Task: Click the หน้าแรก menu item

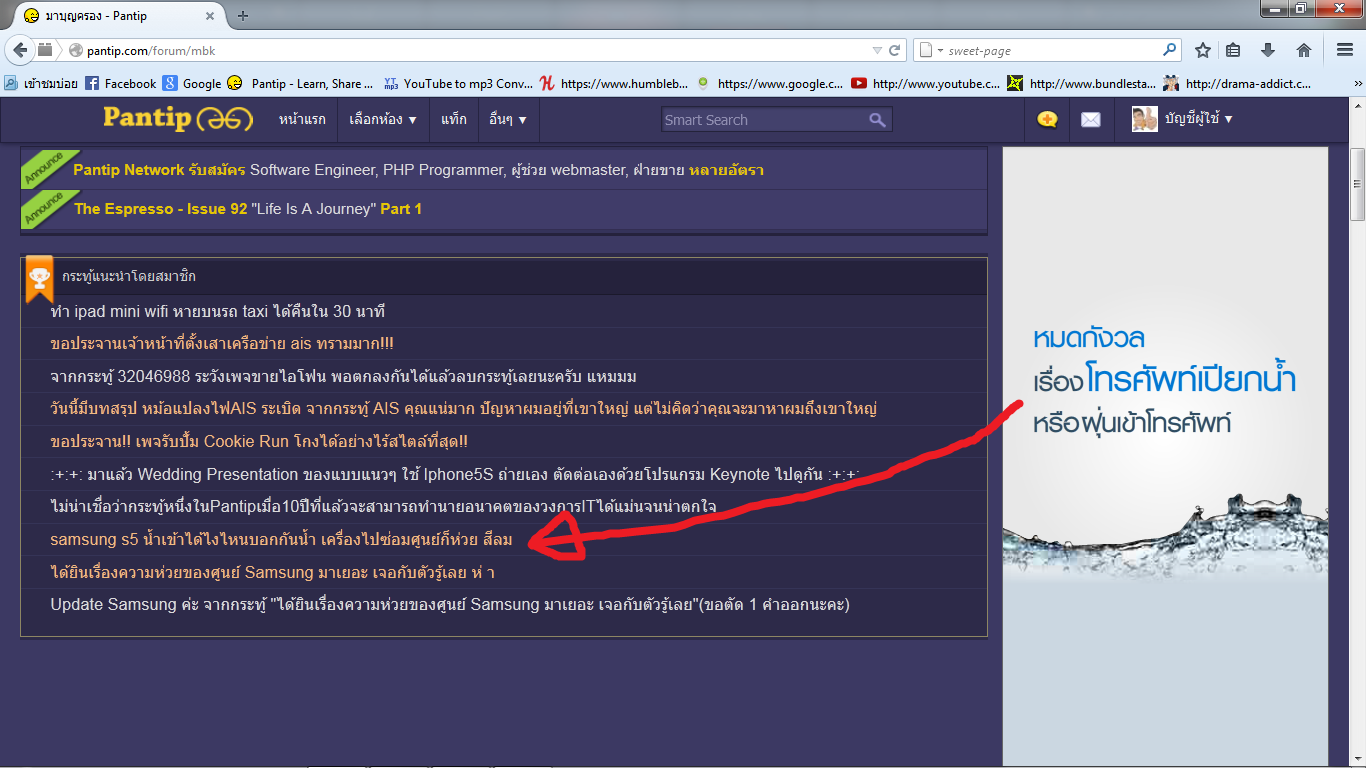Action: pos(302,119)
